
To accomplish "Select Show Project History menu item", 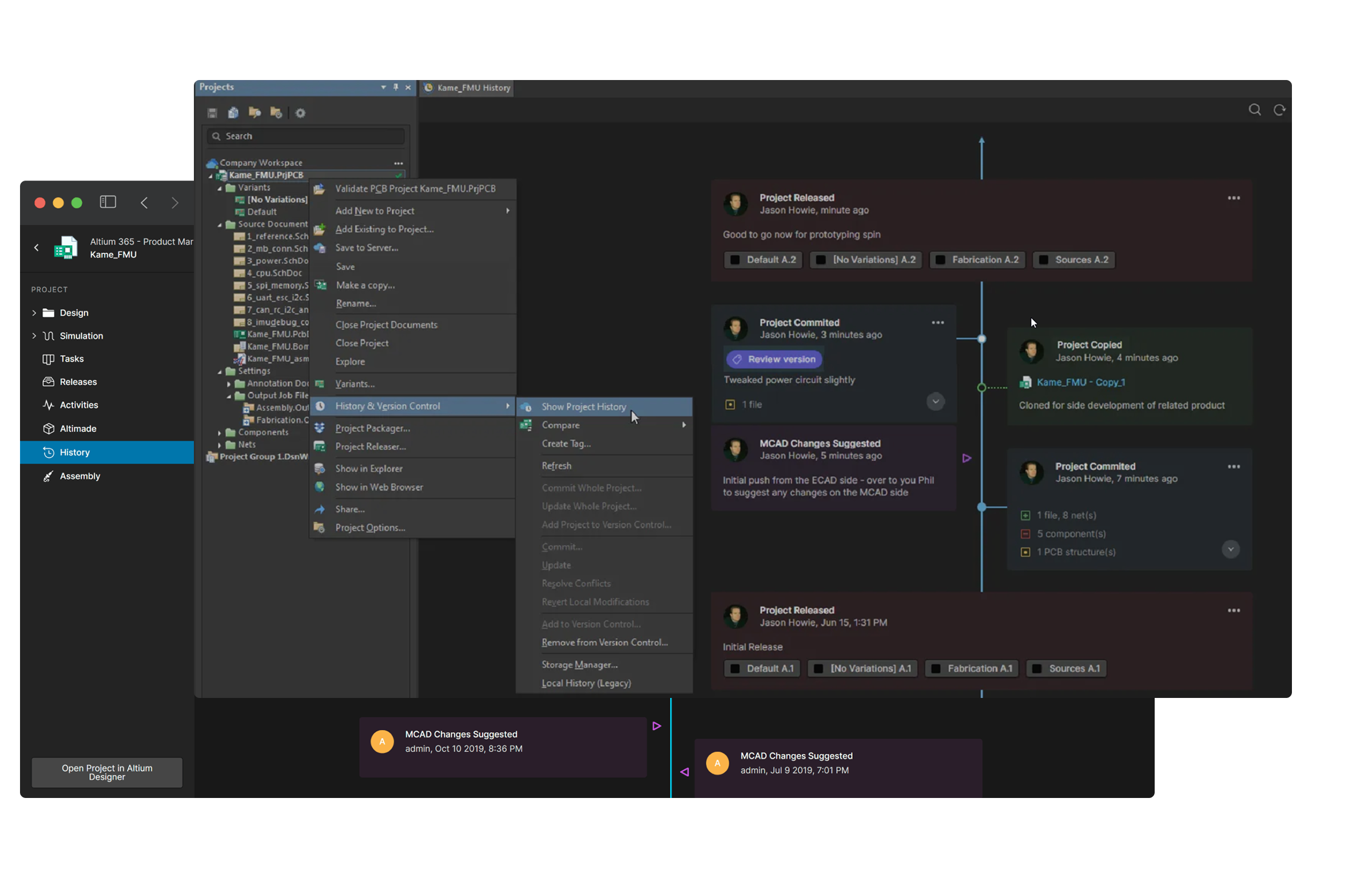I will [583, 406].
